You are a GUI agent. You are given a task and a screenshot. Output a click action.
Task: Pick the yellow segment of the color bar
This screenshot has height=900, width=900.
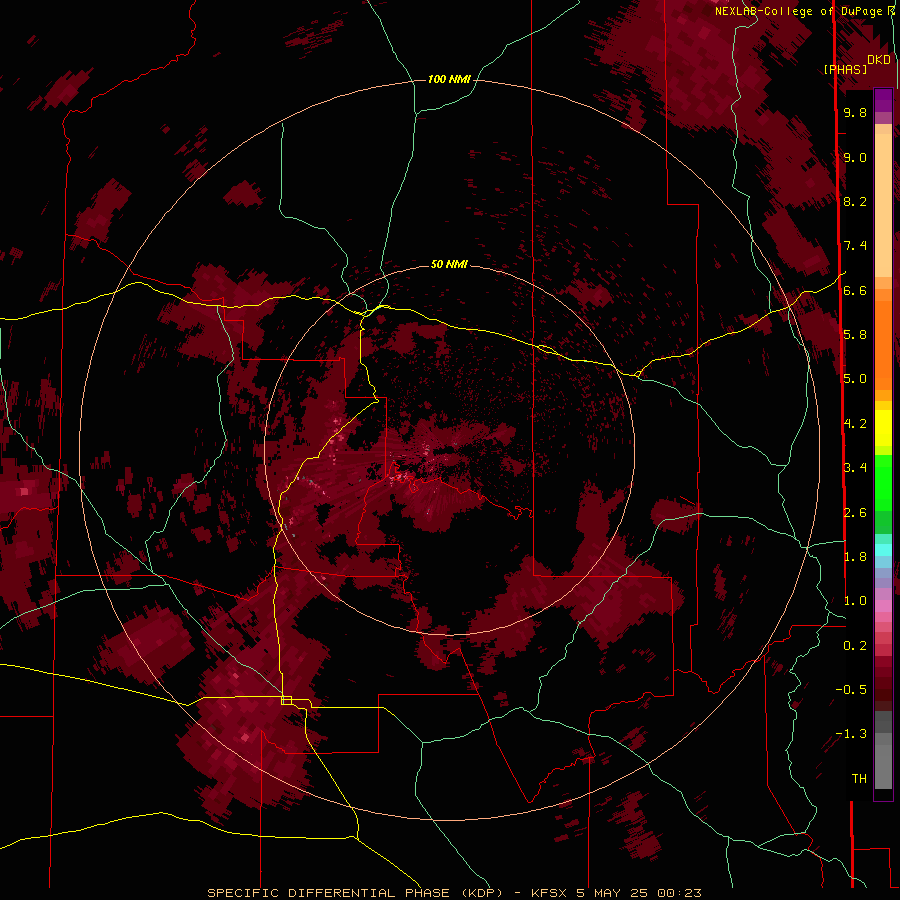point(883,428)
